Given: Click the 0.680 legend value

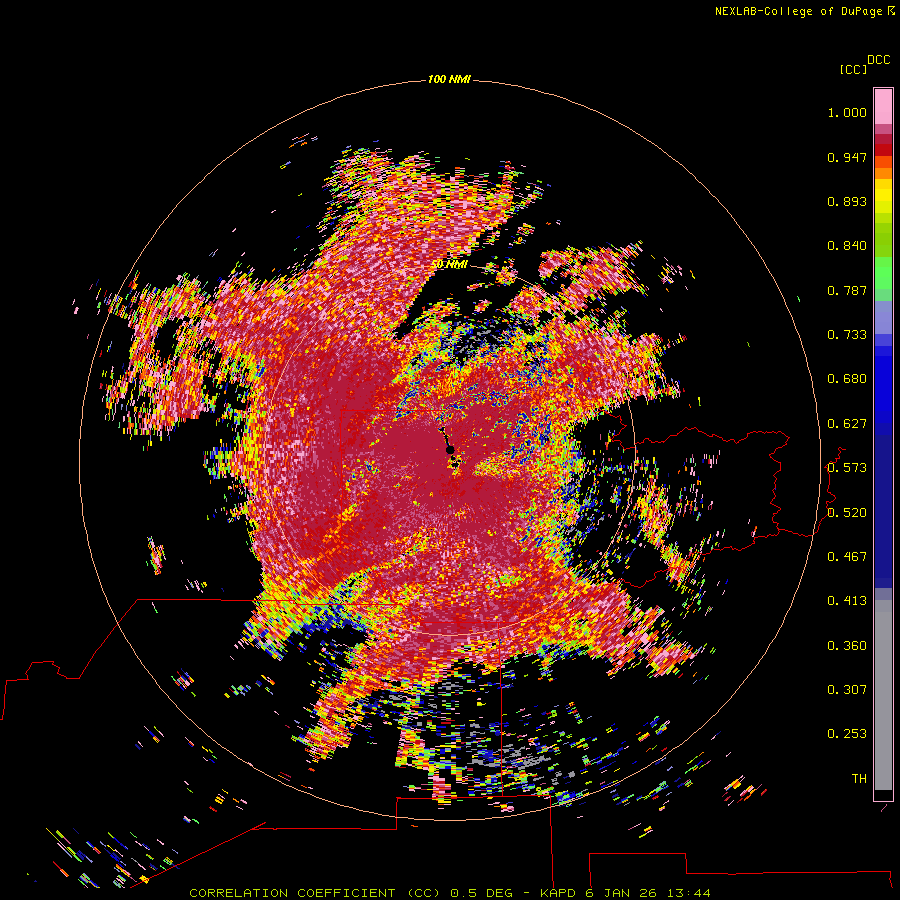Looking at the screenshot, I should (x=847, y=379).
